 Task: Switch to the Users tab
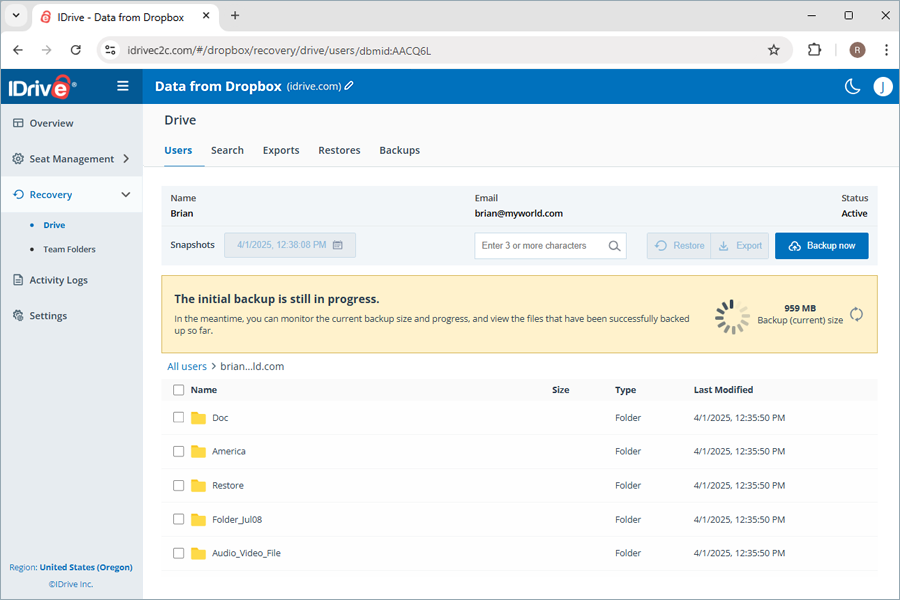[178, 150]
